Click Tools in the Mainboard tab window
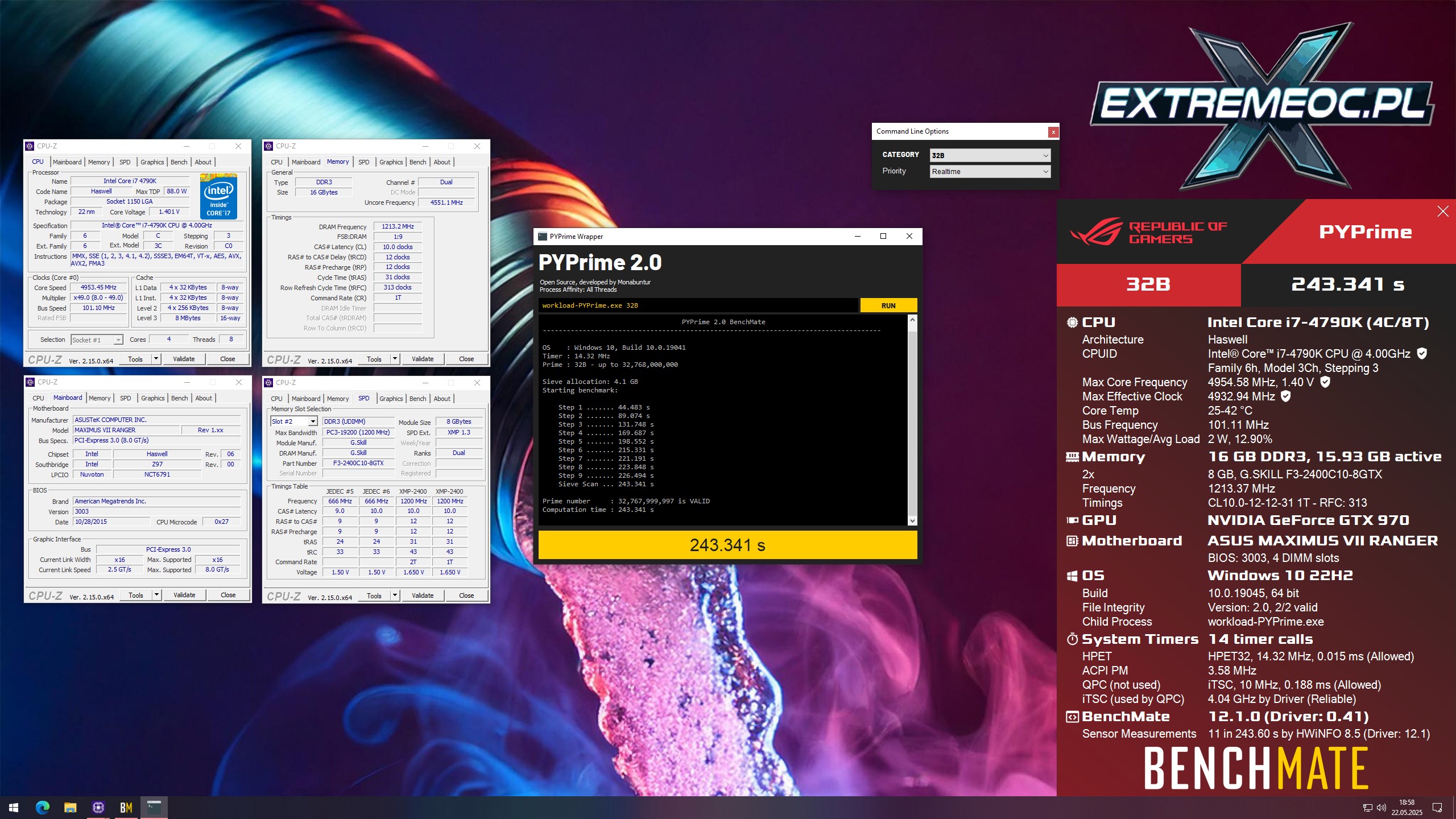Viewport: 1456px width, 819px height. [x=136, y=595]
